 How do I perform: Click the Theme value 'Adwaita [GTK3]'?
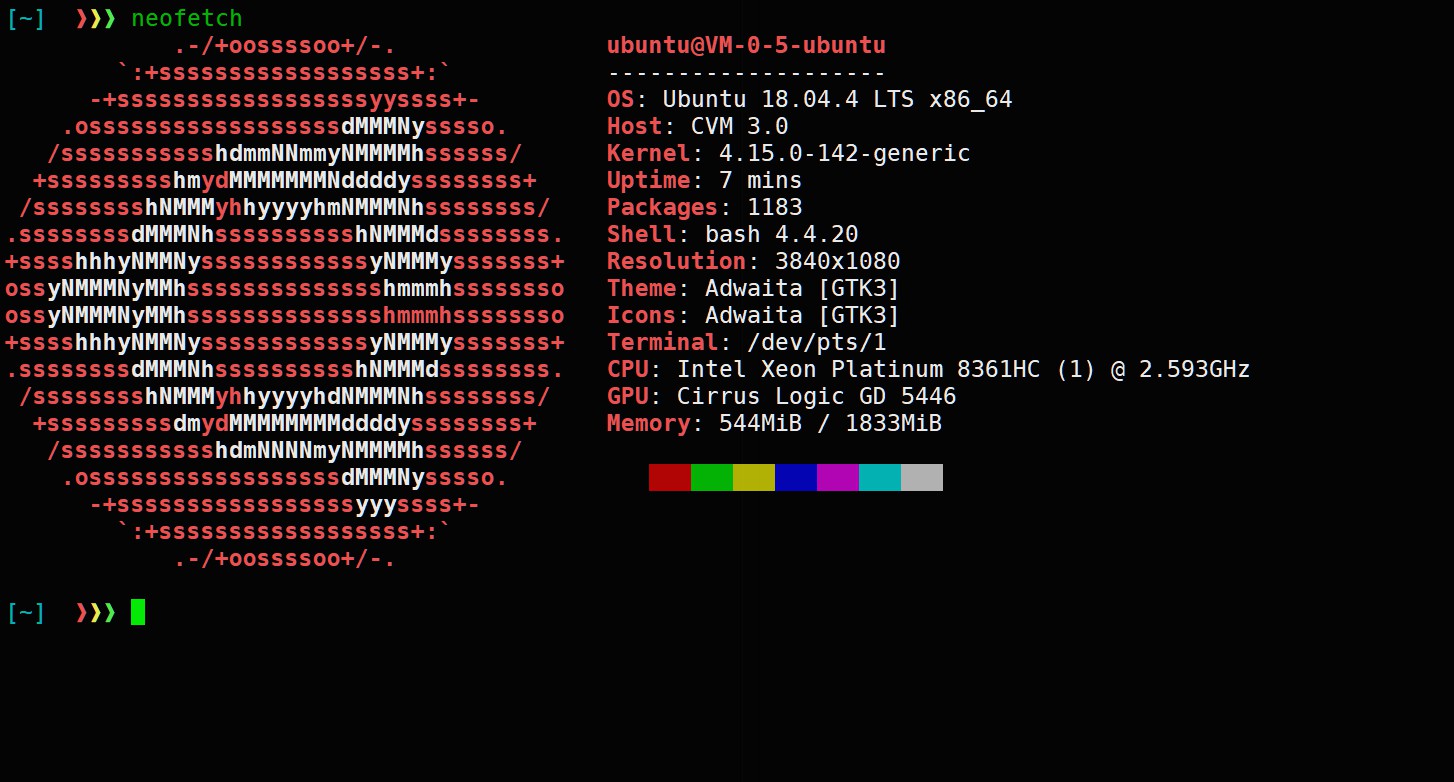803,289
